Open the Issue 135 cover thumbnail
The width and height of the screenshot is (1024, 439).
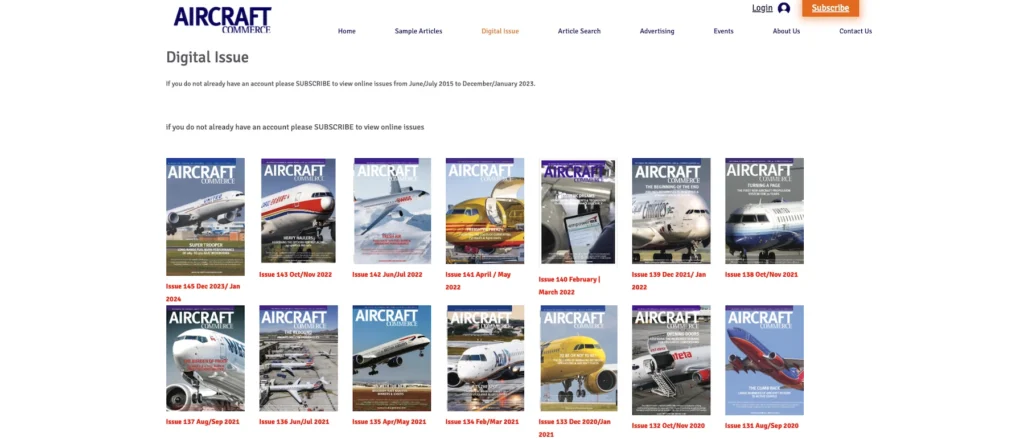(x=392, y=358)
